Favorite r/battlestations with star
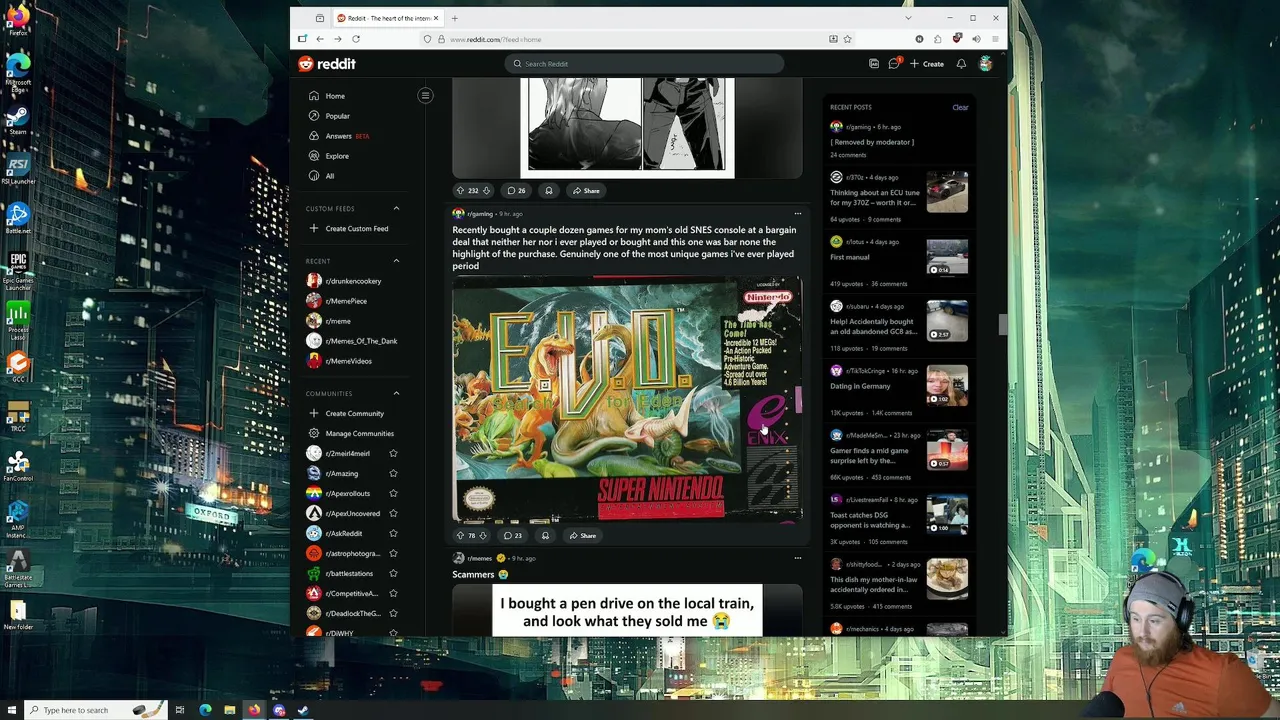The height and width of the screenshot is (720, 1280). (x=393, y=573)
